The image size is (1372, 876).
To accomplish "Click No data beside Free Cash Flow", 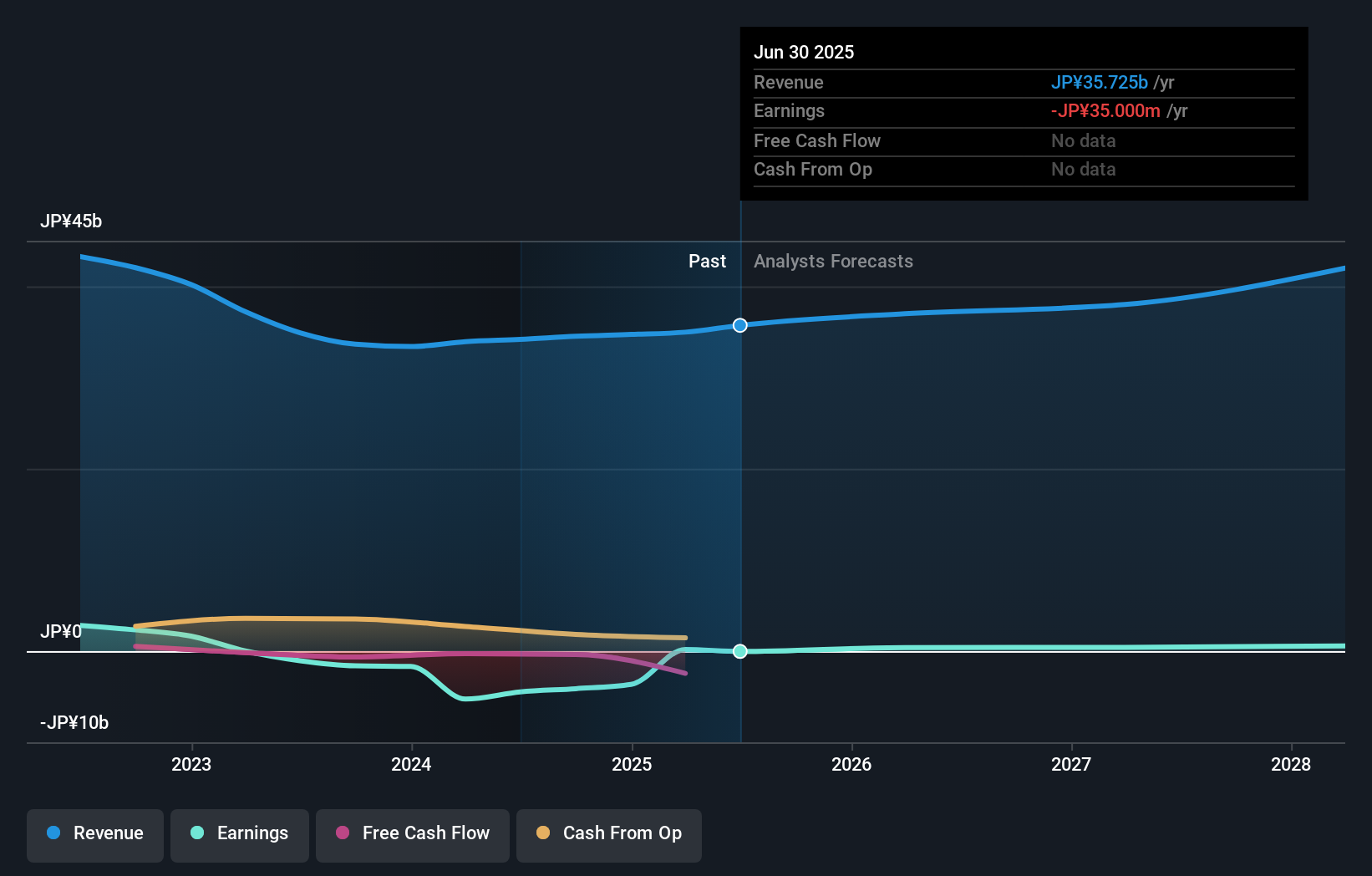I will click(x=1084, y=141).
